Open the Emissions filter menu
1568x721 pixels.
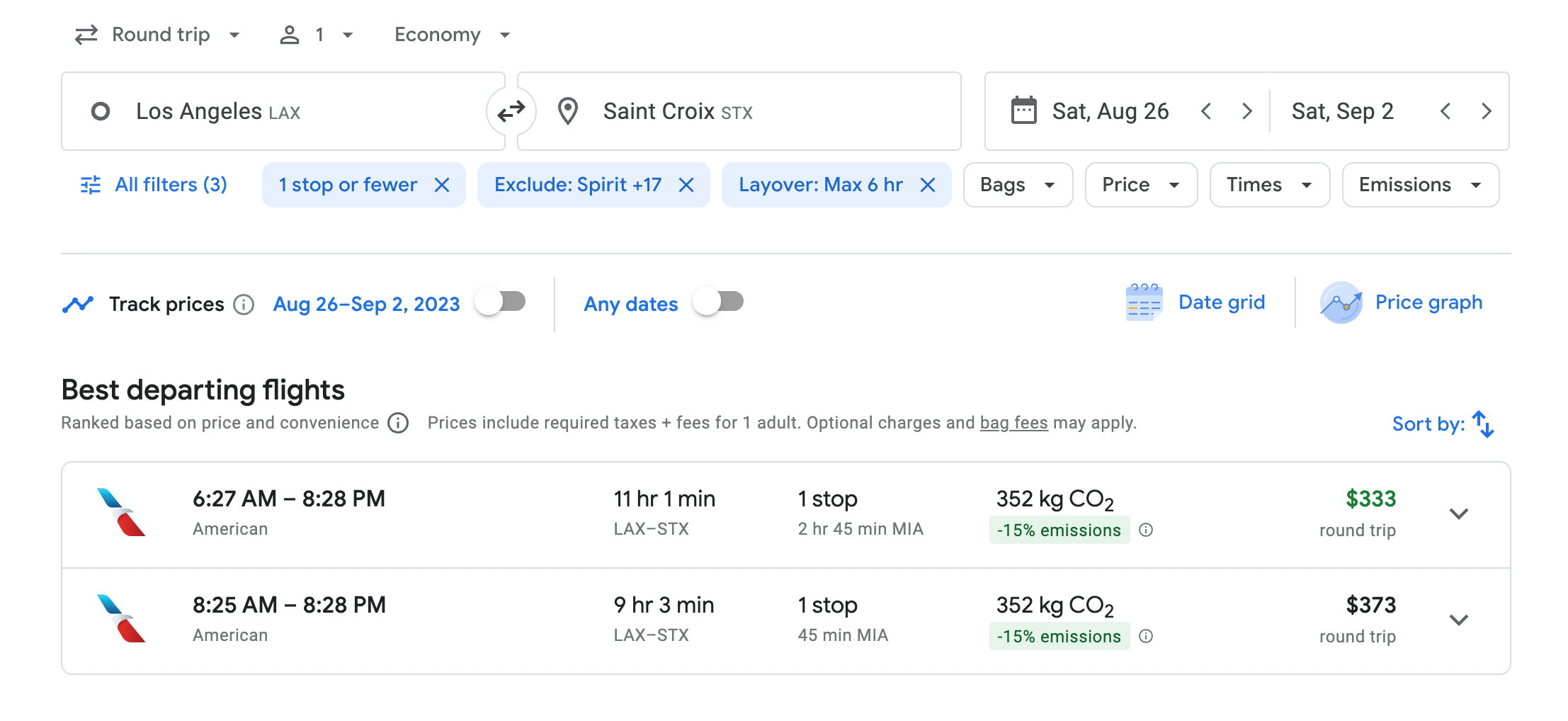1420,185
